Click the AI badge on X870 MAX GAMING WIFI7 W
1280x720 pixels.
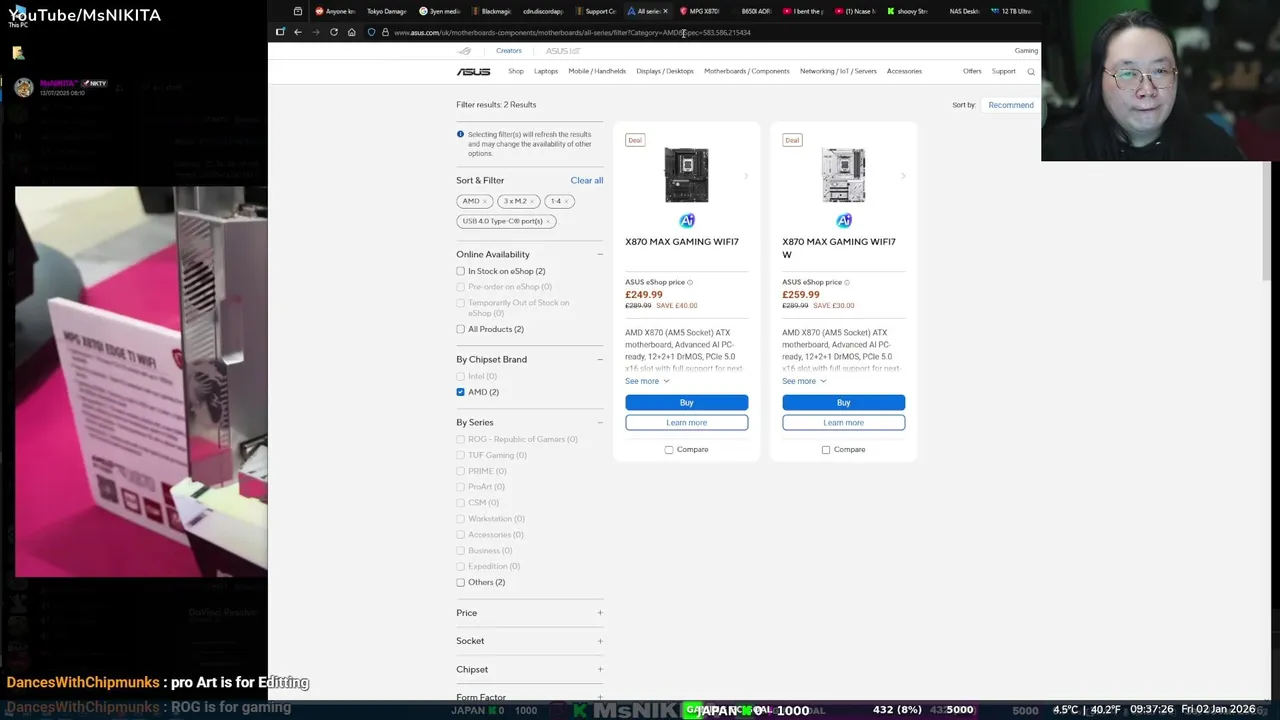click(844, 220)
